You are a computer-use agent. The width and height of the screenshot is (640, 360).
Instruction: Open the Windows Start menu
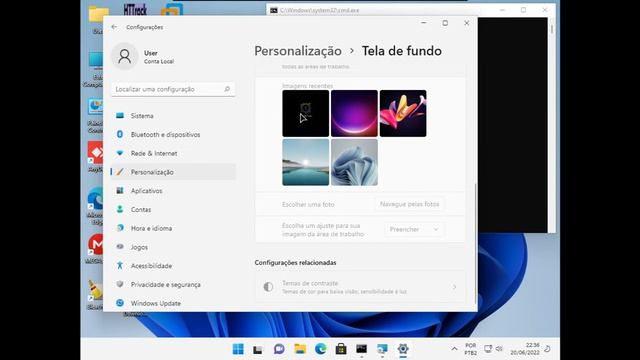click(x=238, y=349)
